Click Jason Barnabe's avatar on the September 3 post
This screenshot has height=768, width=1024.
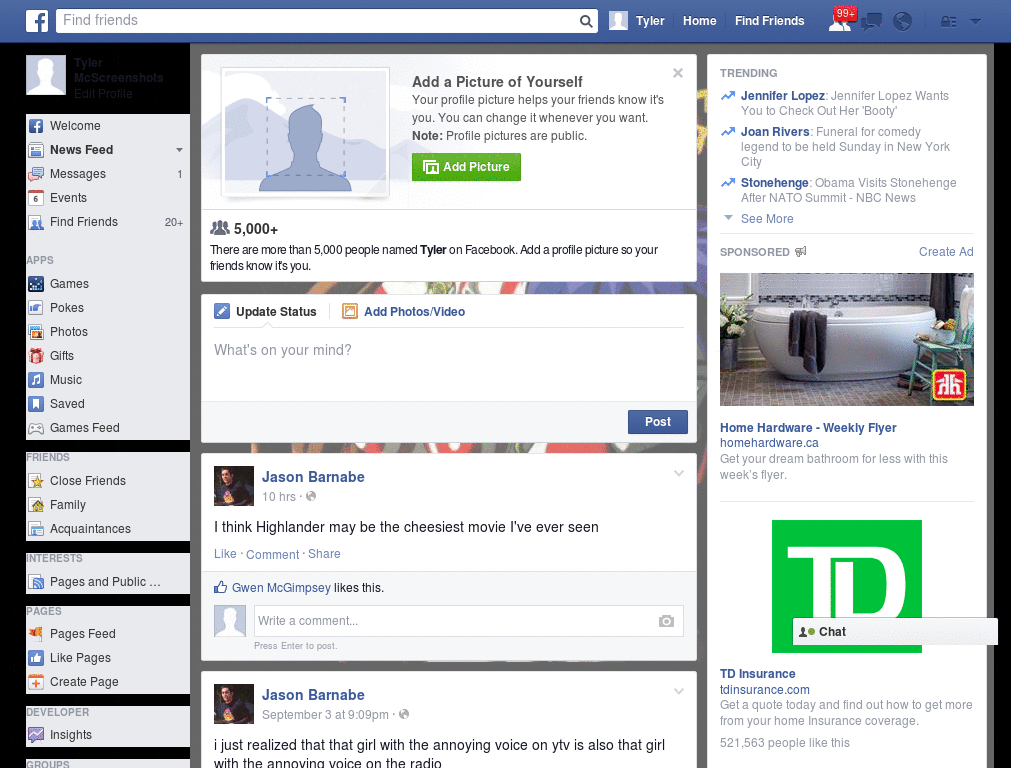click(x=234, y=704)
